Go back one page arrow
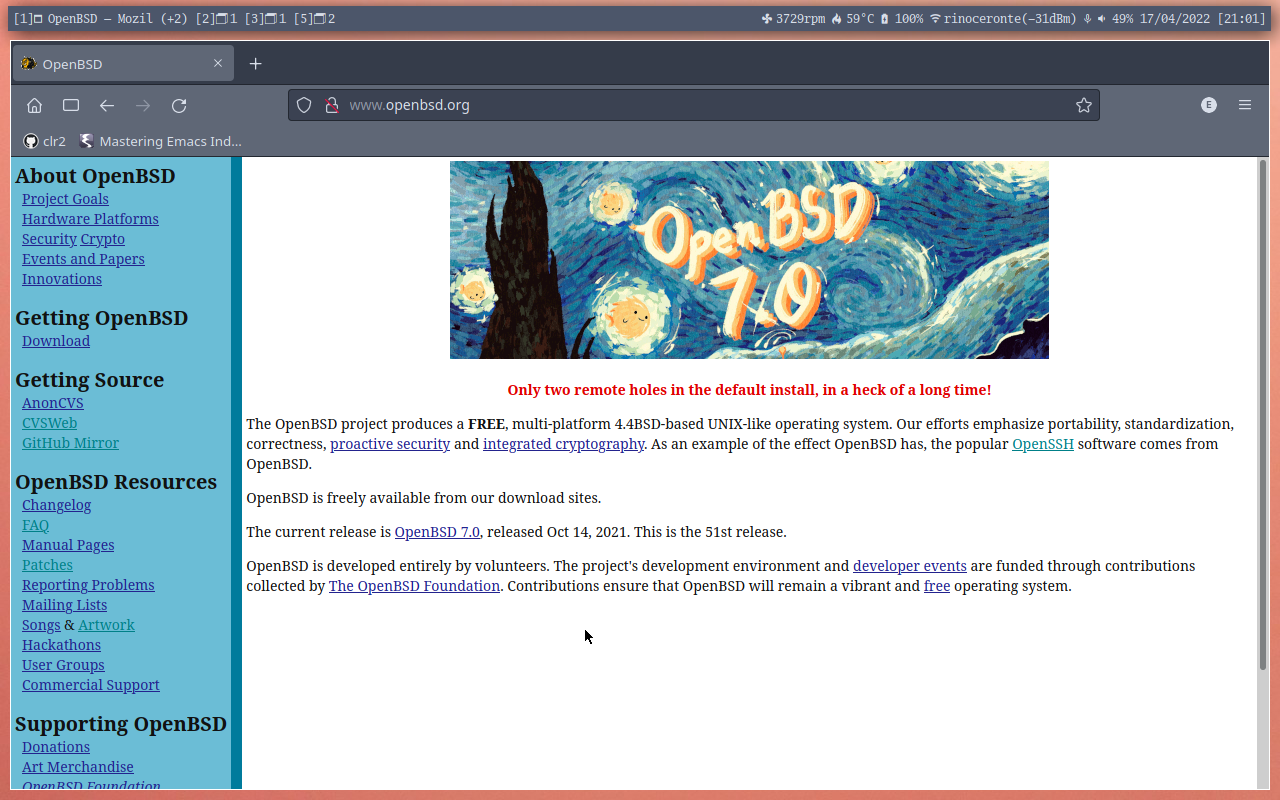Viewport: 1280px width, 800px height. point(107,105)
